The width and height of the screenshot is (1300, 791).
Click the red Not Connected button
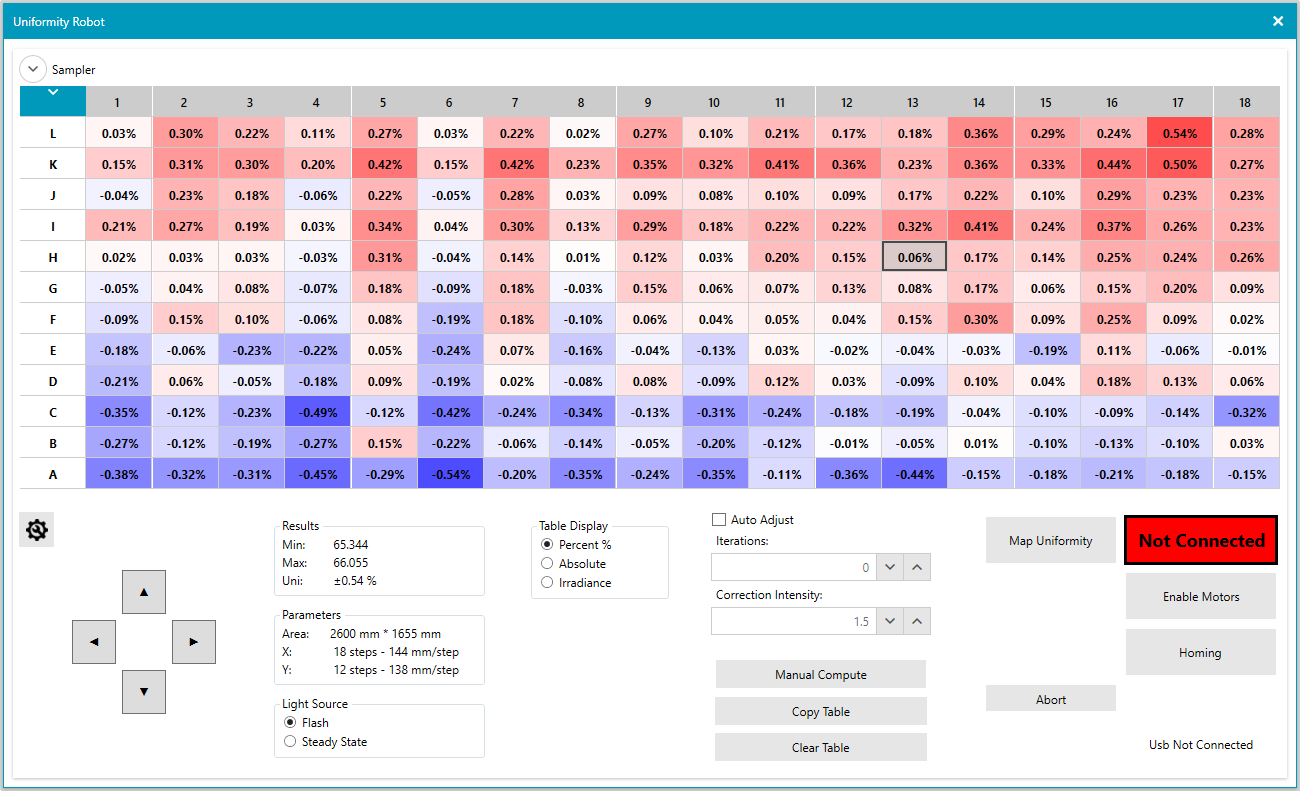point(1201,540)
